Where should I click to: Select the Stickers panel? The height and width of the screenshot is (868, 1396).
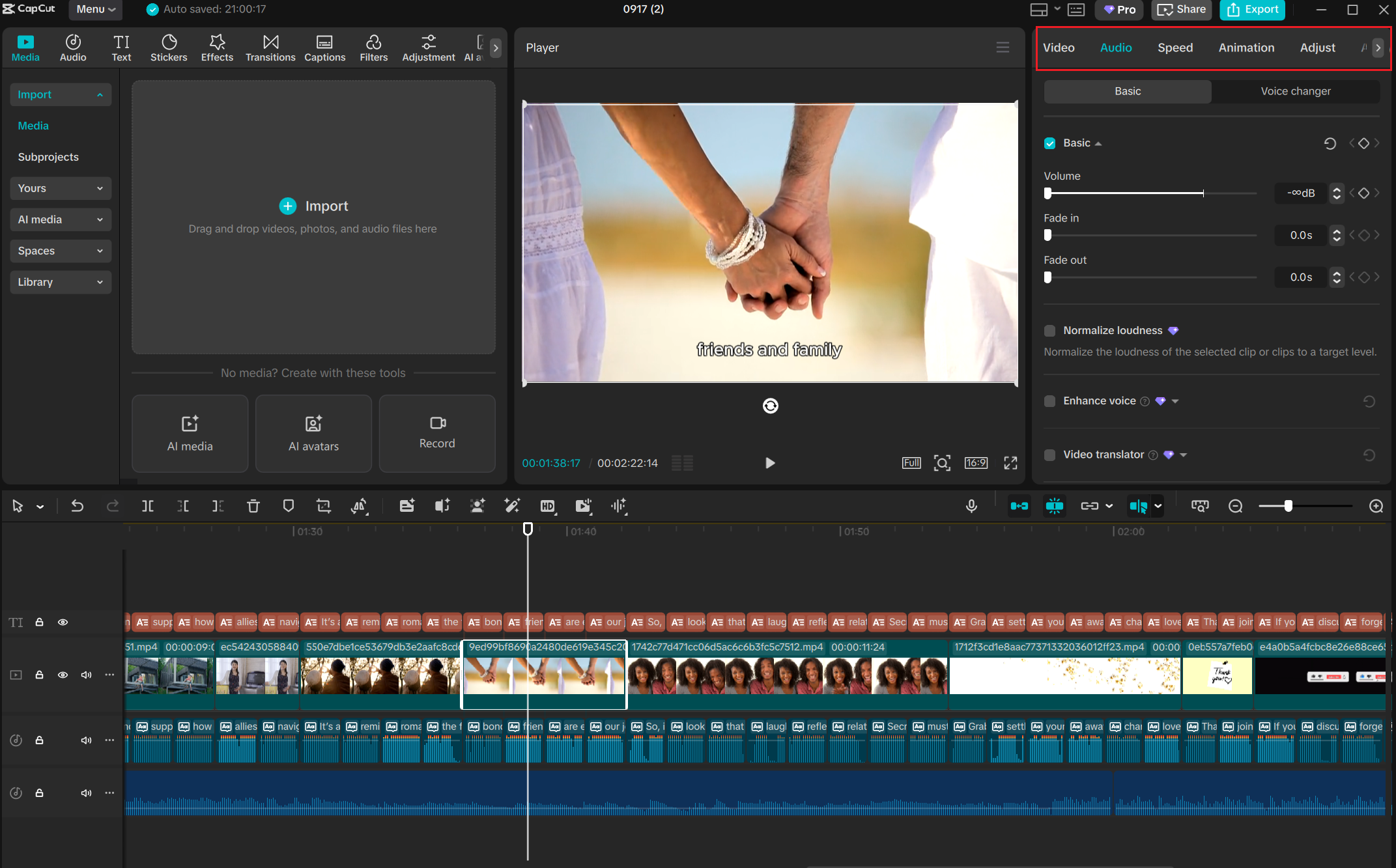(169, 47)
